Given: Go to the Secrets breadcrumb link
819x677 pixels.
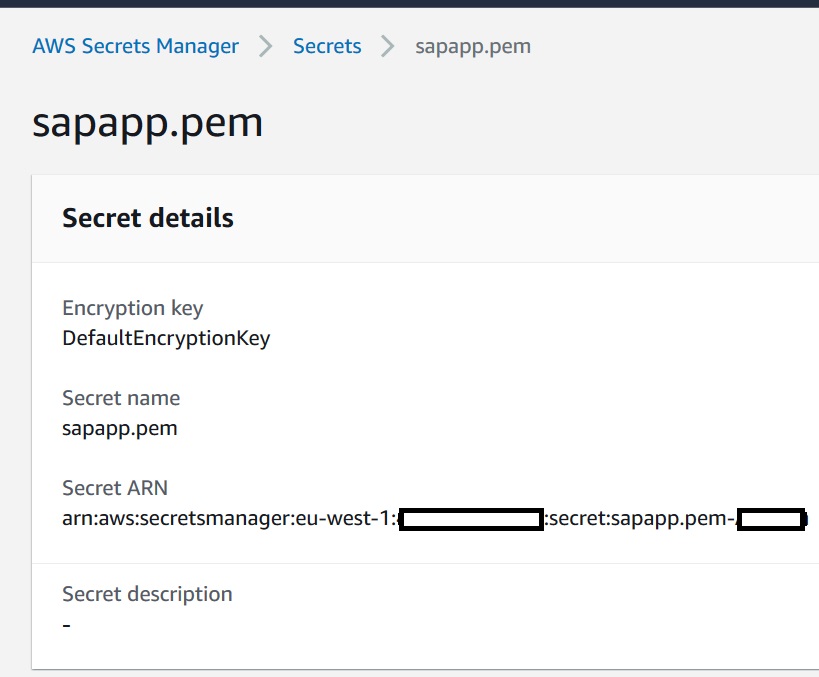Looking at the screenshot, I should tap(327, 46).
